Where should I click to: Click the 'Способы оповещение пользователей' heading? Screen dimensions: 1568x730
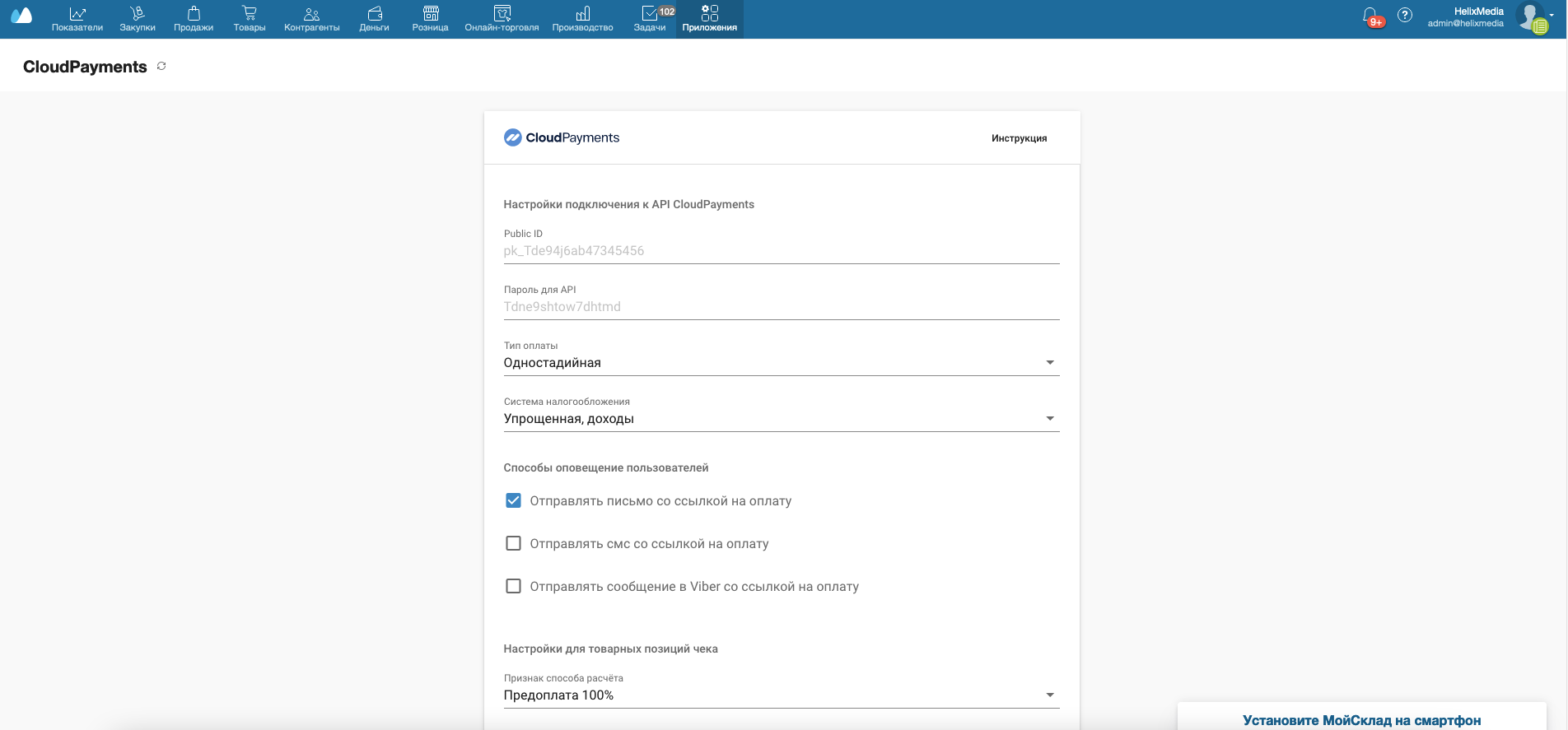605,467
